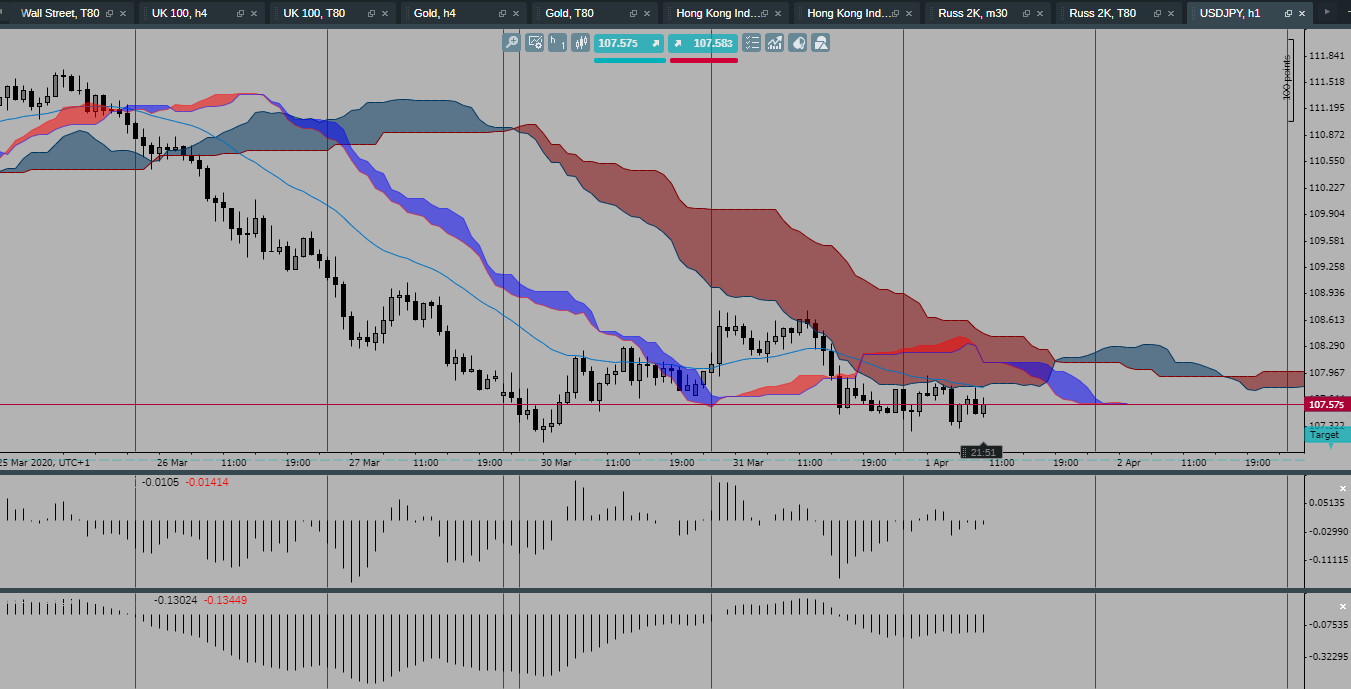Close the lower indicator panel
The height and width of the screenshot is (689, 1351).
click(x=1343, y=607)
